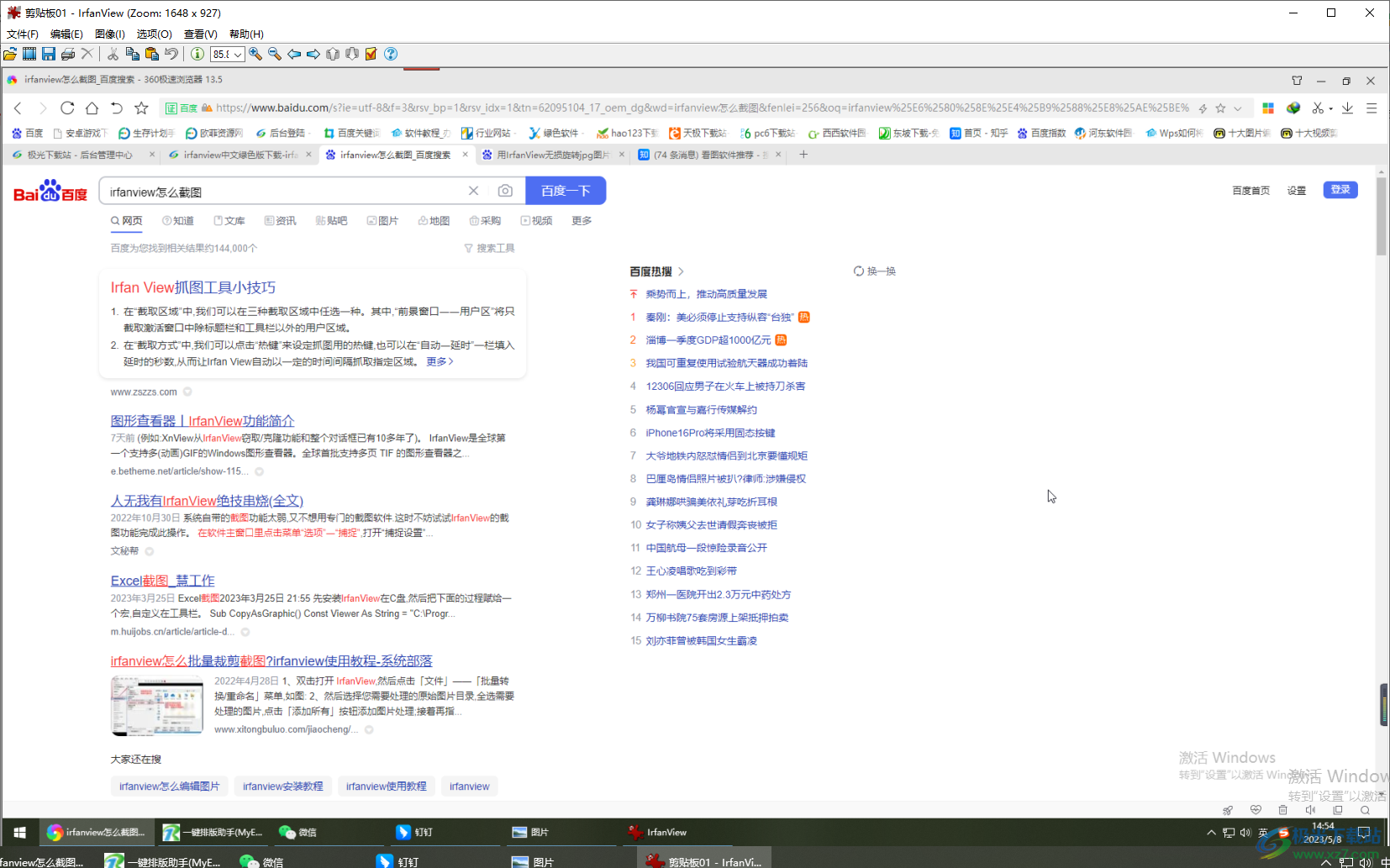This screenshot has height=868, width=1390.
Task: Click the gray up arrow toolbar icon
Action: [333, 54]
